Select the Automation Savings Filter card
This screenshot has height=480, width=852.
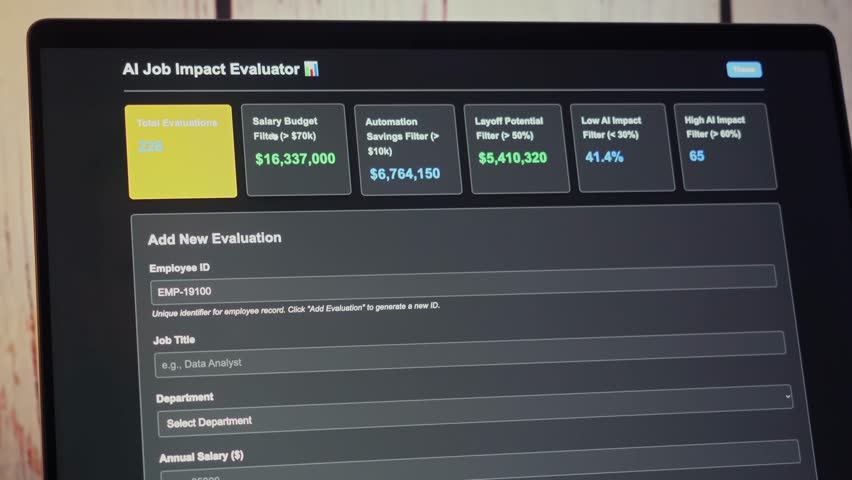click(408, 149)
